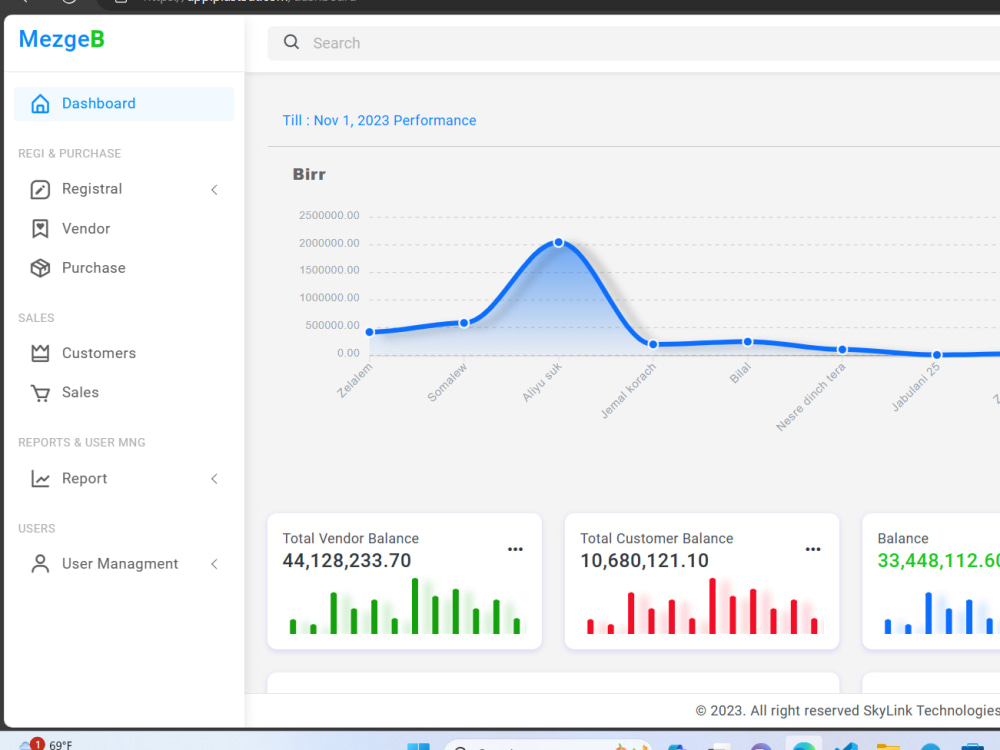The width and height of the screenshot is (1000, 750).
Task: Open the taskbar weather widget showing 69°F
Action: pyautogui.click(x=46, y=744)
